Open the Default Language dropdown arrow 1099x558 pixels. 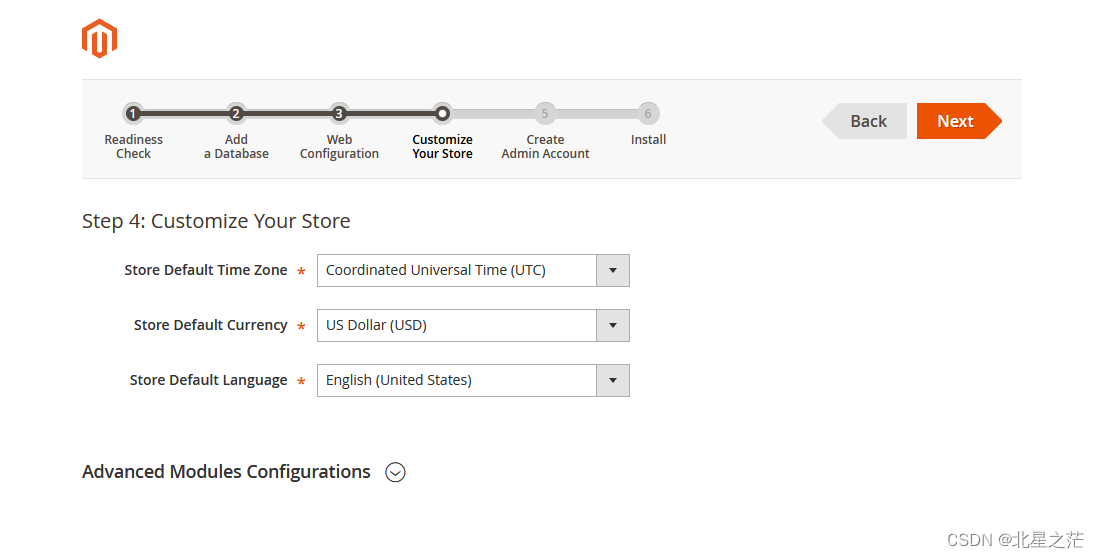(x=613, y=381)
